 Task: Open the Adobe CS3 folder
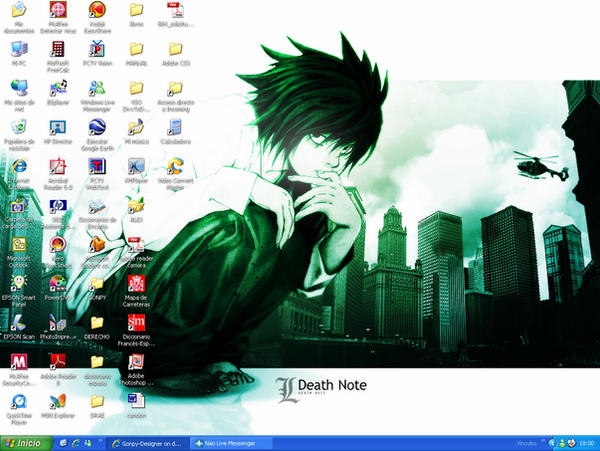(x=176, y=54)
